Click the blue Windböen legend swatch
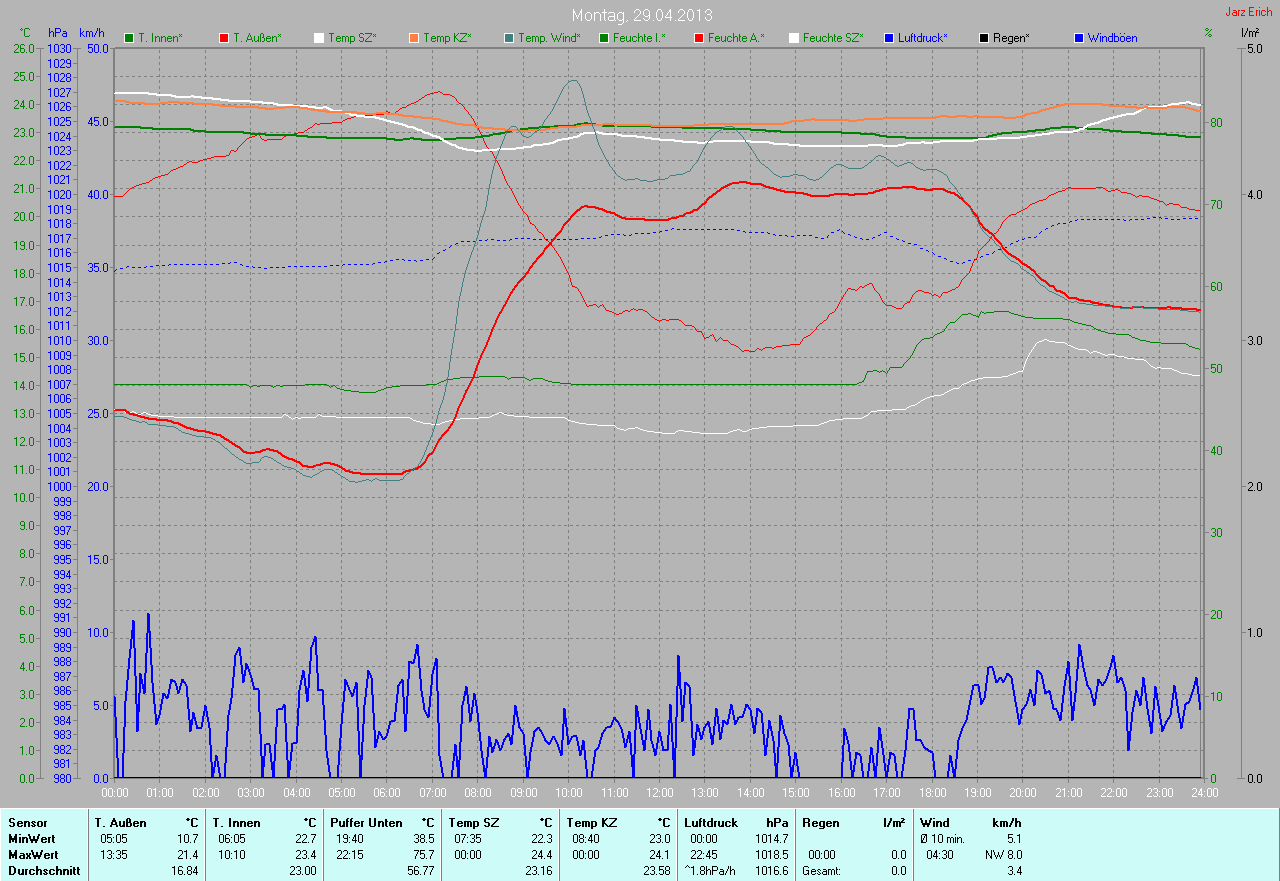Image resolution: width=1280 pixels, height=881 pixels. (1079, 38)
